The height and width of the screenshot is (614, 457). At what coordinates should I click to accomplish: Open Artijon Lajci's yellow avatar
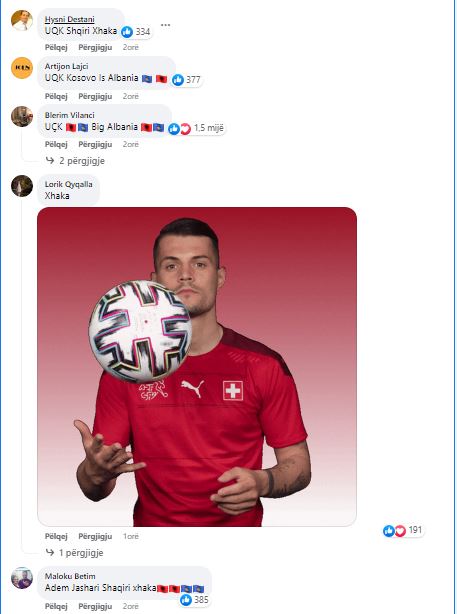[x=22, y=68]
